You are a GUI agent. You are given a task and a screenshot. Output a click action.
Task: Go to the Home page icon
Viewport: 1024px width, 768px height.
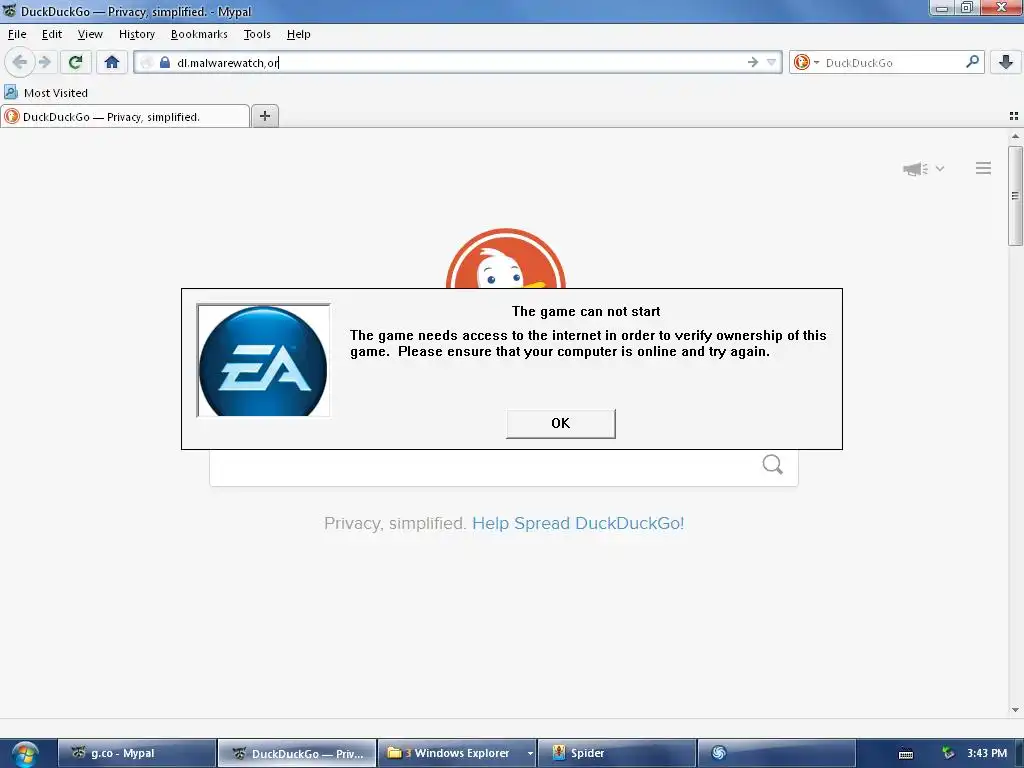[x=112, y=62]
